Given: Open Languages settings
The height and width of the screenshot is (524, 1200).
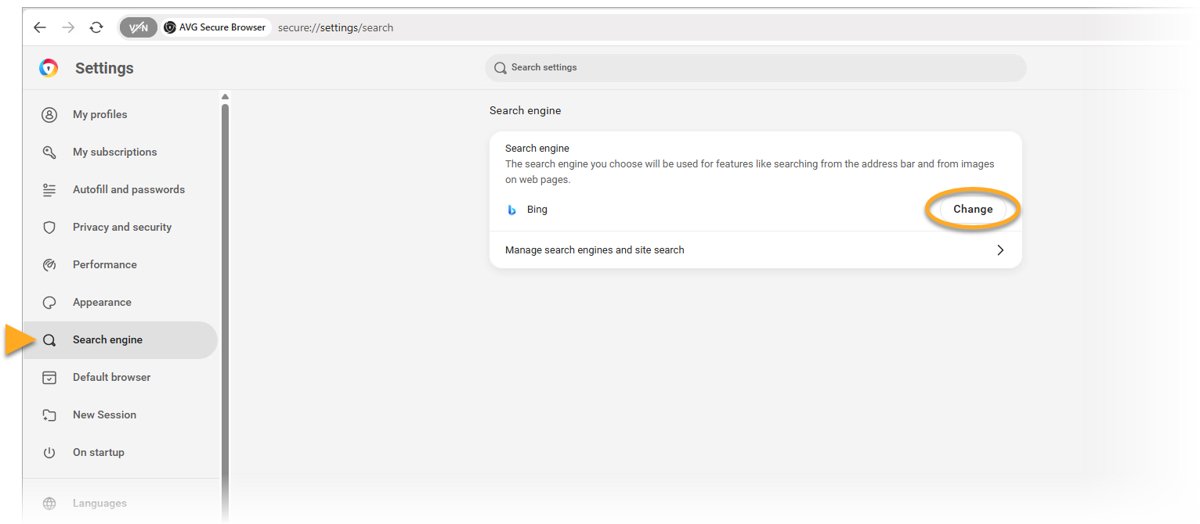Looking at the screenshot, I should tap(120, 503).
